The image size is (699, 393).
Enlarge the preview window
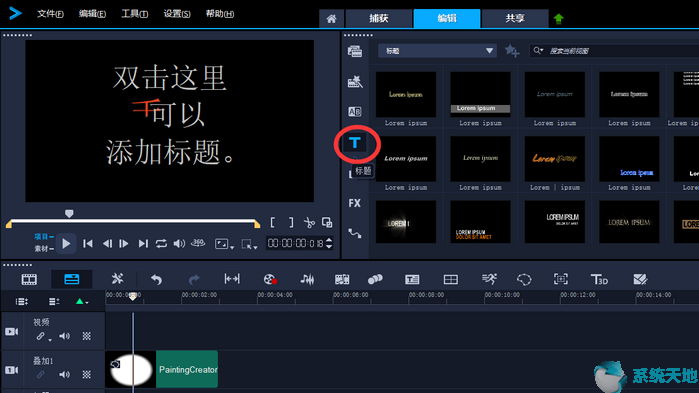coord(327,222)
